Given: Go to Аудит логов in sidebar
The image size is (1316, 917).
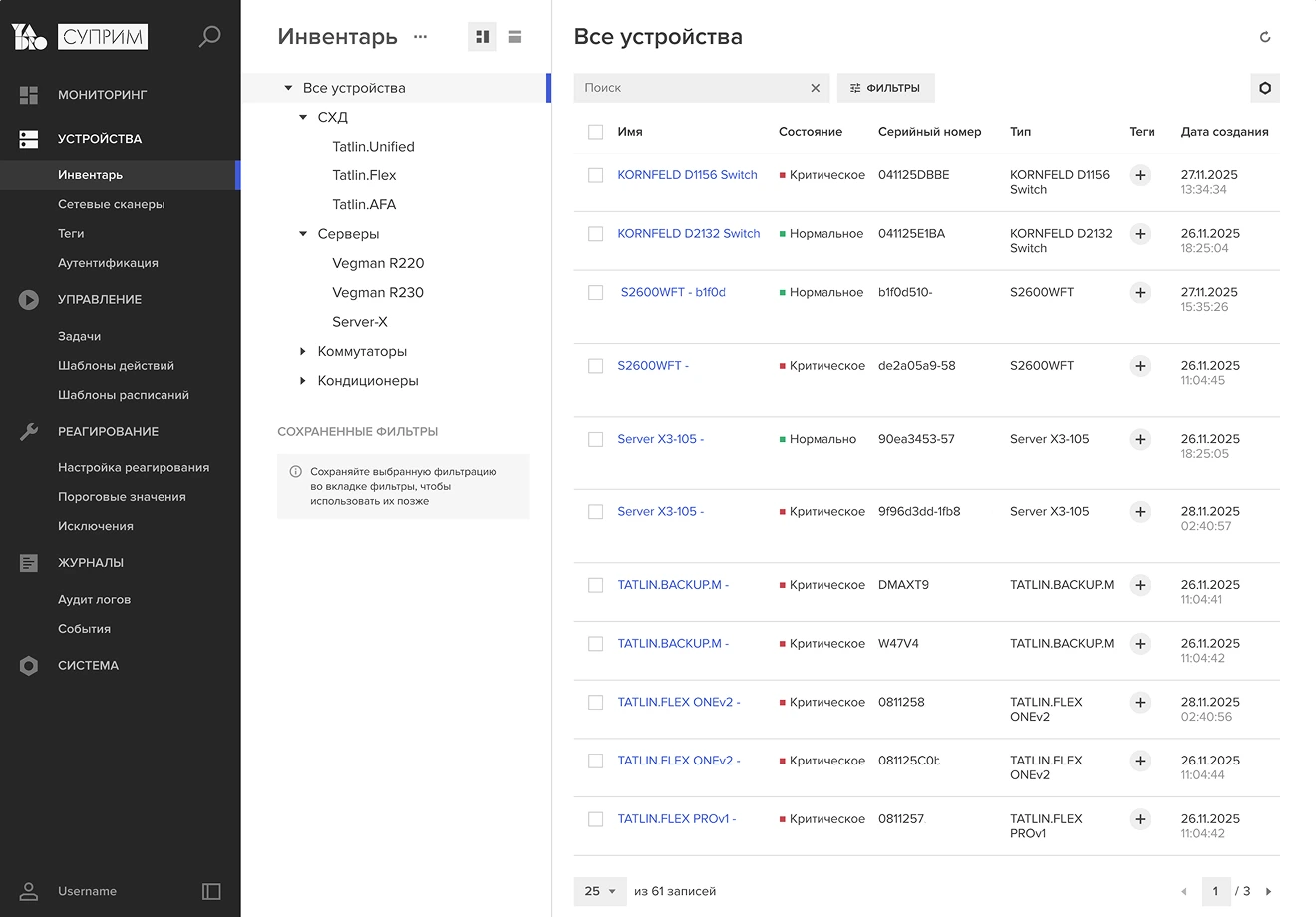Looking at the screenshot, I should tap(95, 599).
